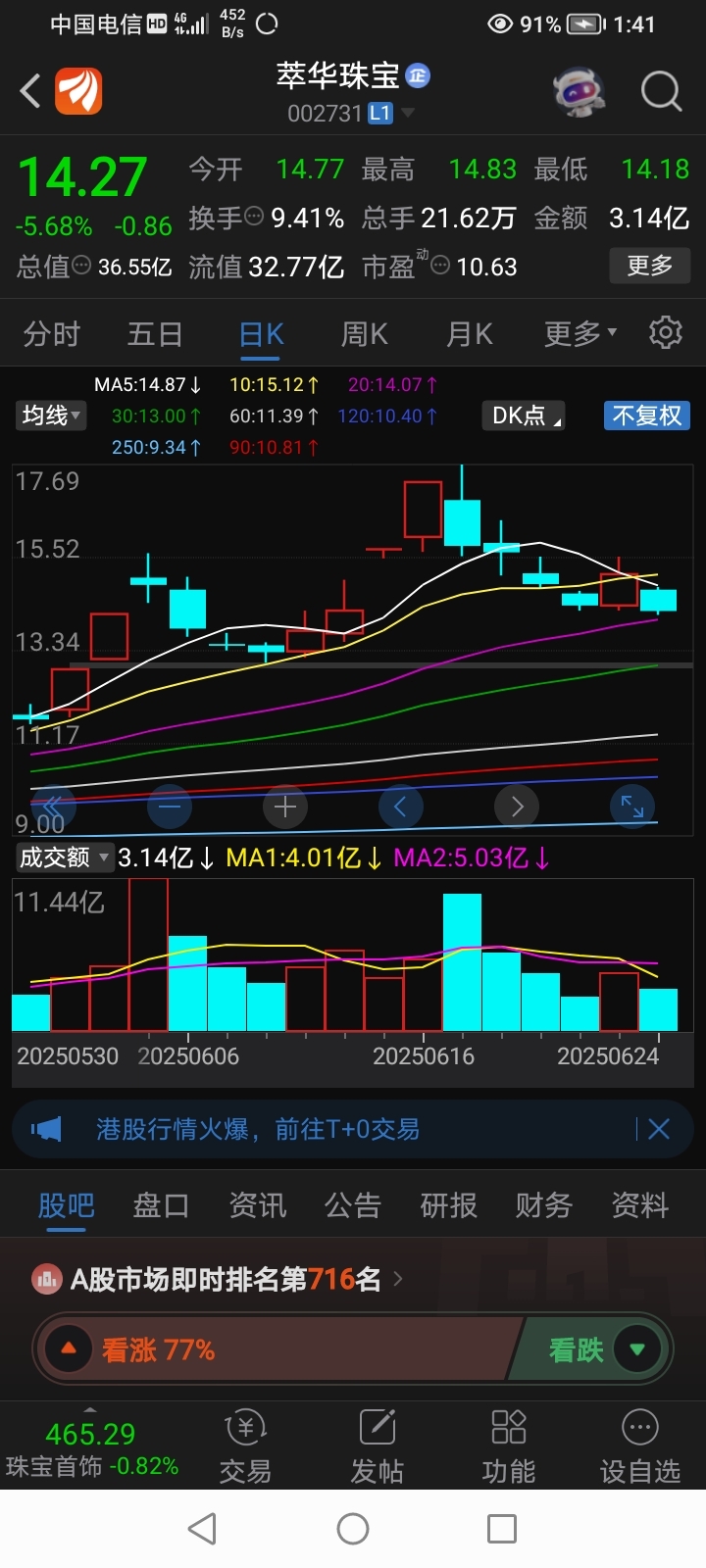Tap ranking number 716名

pos(344,1279)
